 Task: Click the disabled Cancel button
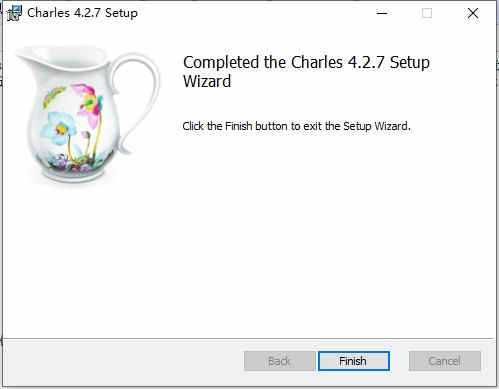click(x=445, y=361)
